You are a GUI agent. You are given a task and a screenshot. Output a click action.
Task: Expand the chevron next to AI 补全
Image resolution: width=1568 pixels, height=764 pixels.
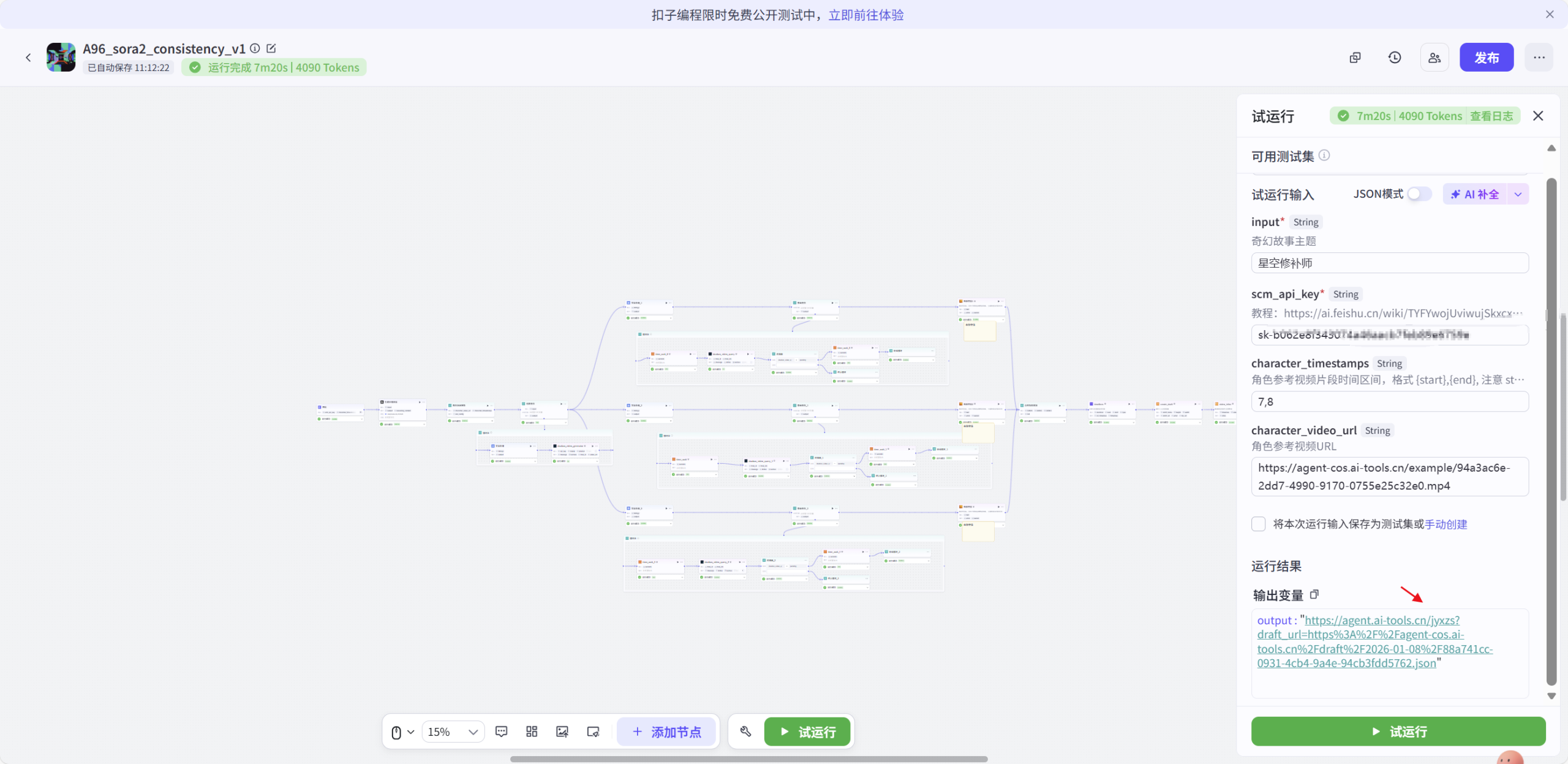(x=1518, y=194)
